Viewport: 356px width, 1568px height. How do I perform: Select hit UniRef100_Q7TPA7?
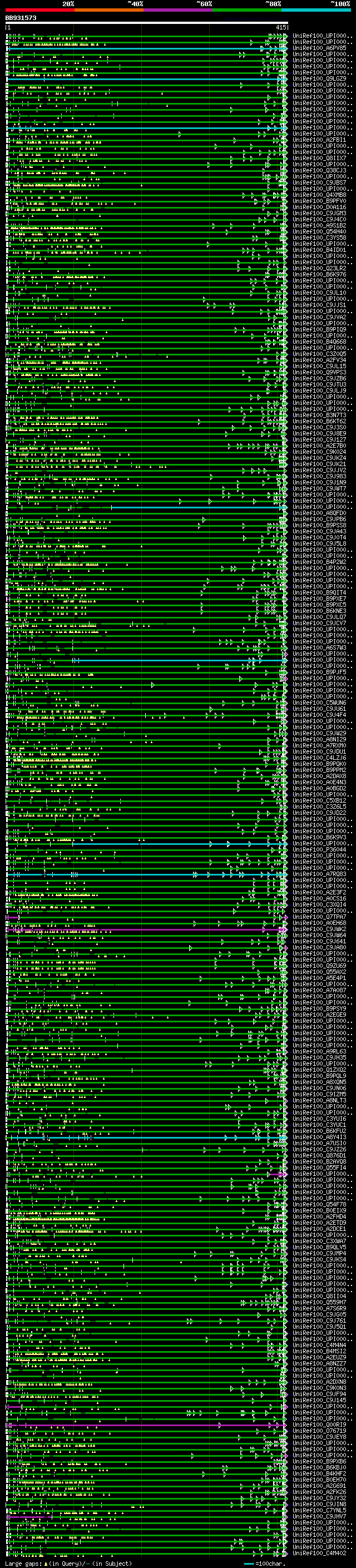pos(319,917)
